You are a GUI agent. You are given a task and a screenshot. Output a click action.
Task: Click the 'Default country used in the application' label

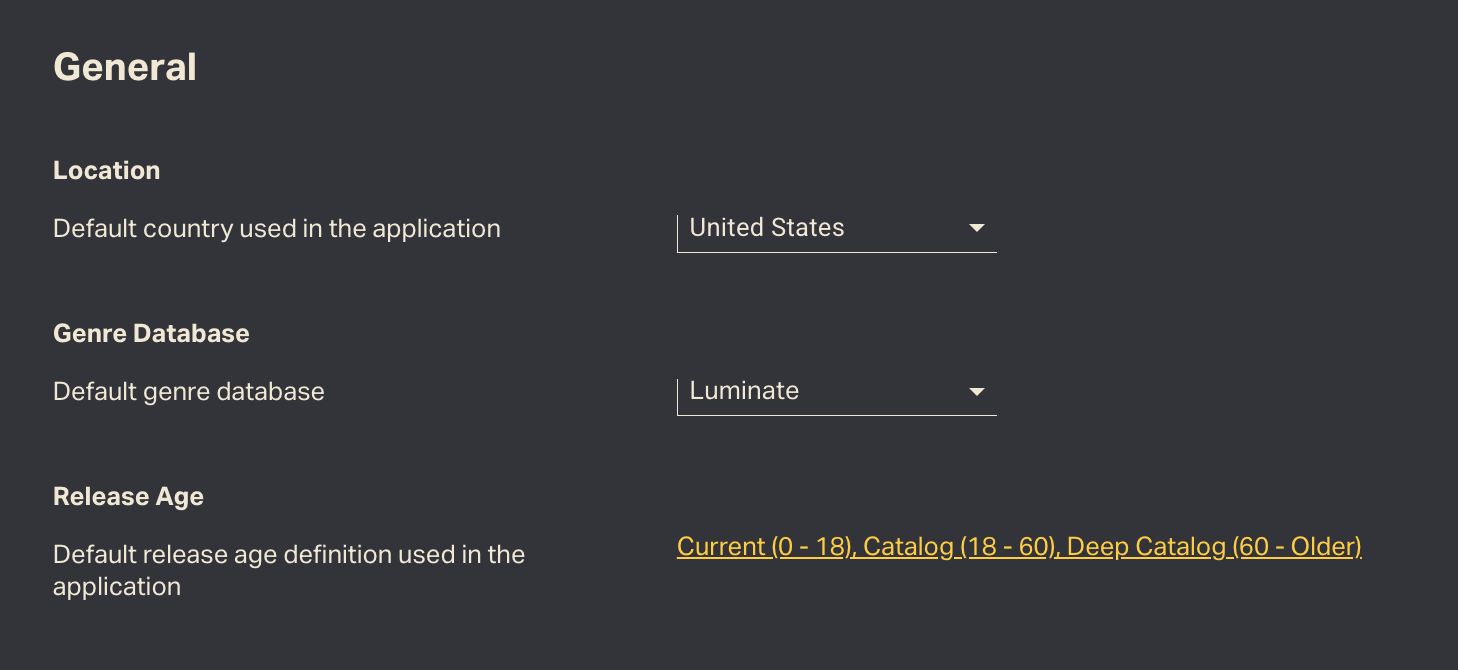point(277,229)
